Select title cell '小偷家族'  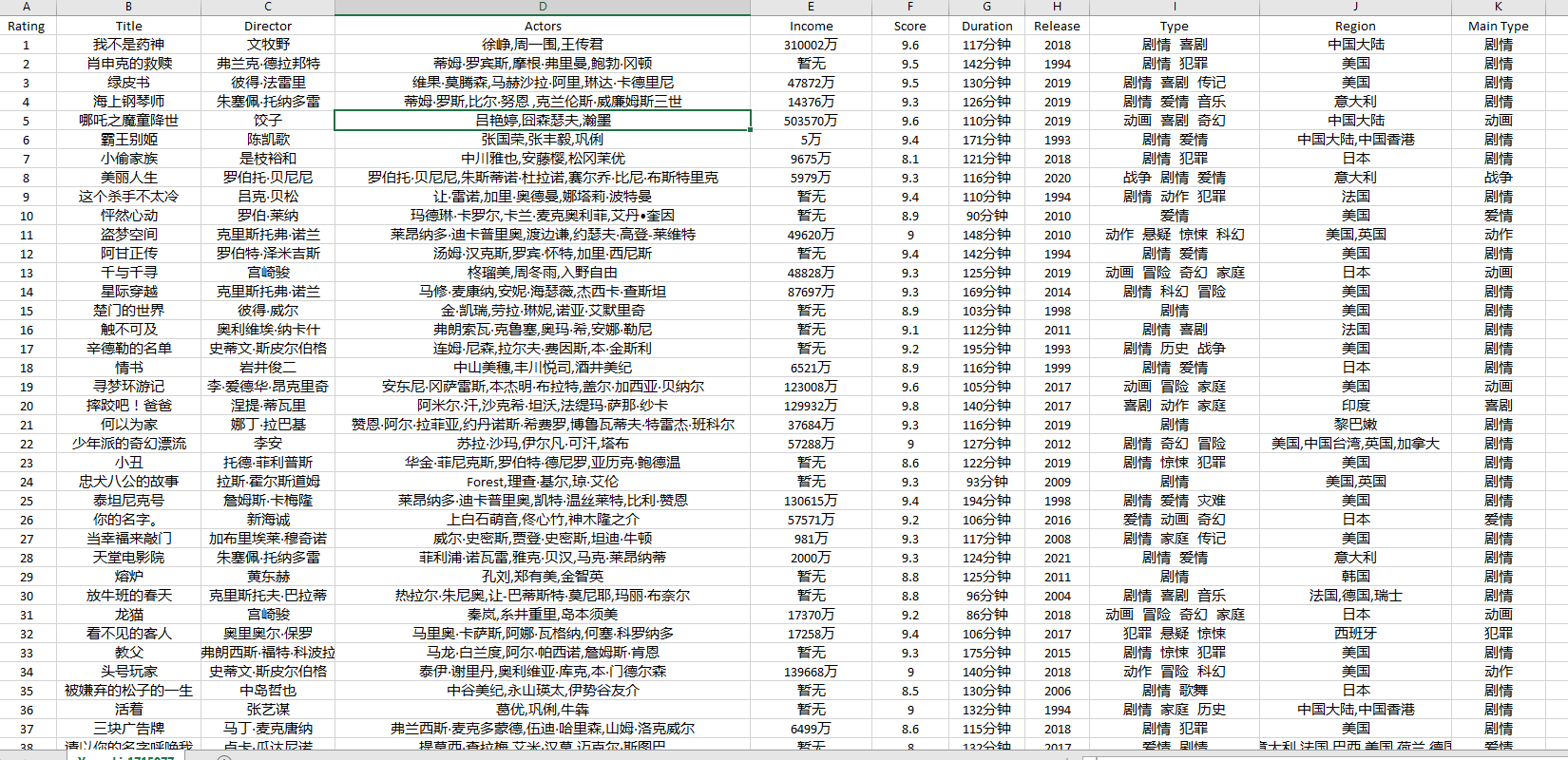128,159
